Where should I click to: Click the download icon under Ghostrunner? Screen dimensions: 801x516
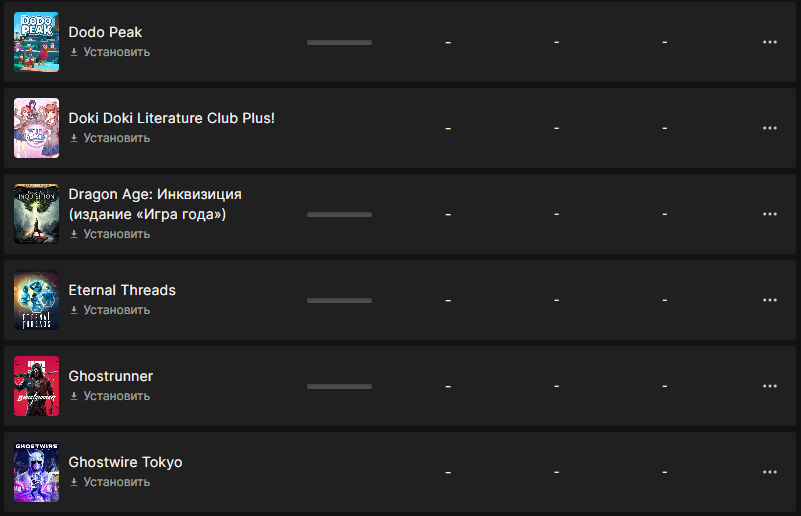coord(74,396)
